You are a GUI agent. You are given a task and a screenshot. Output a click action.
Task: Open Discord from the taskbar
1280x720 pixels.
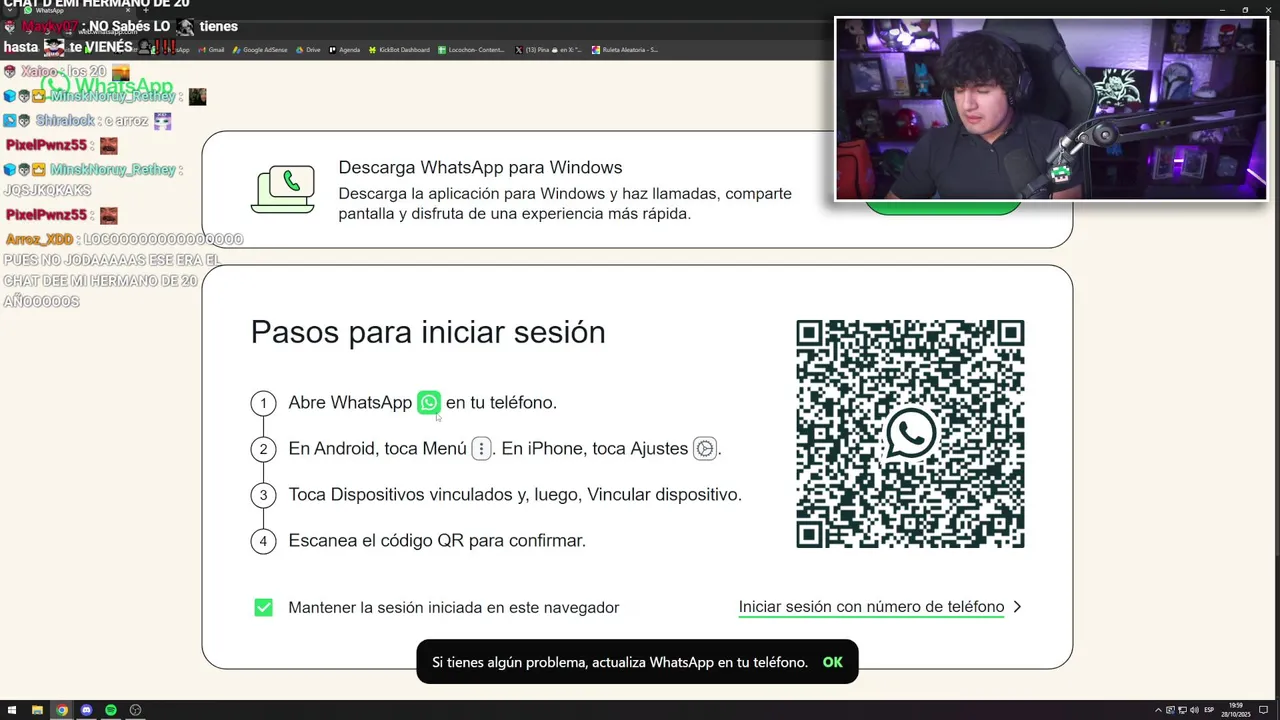86,710
